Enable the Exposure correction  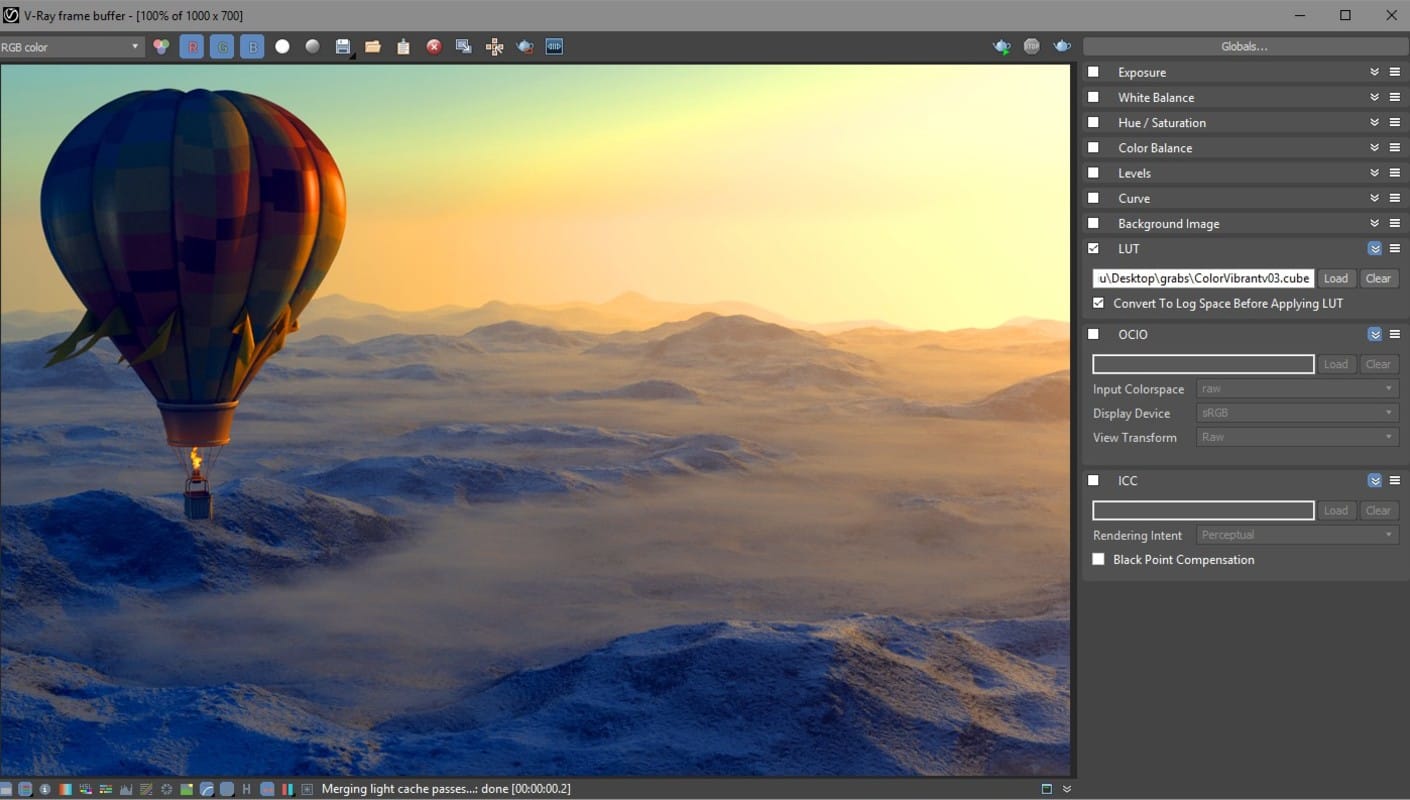(1093, 71)
